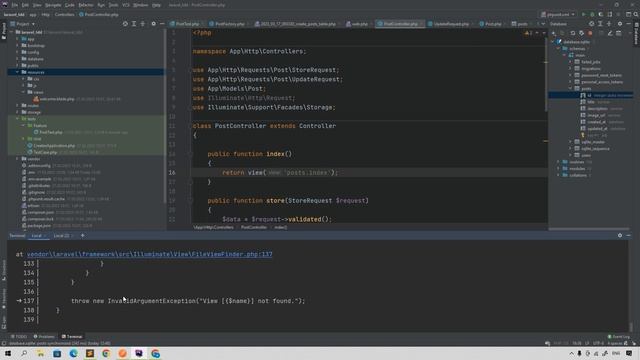Hide the Database panel with minus icon
This screenshot has height=360, width=640.
click(x=629, y=24)
